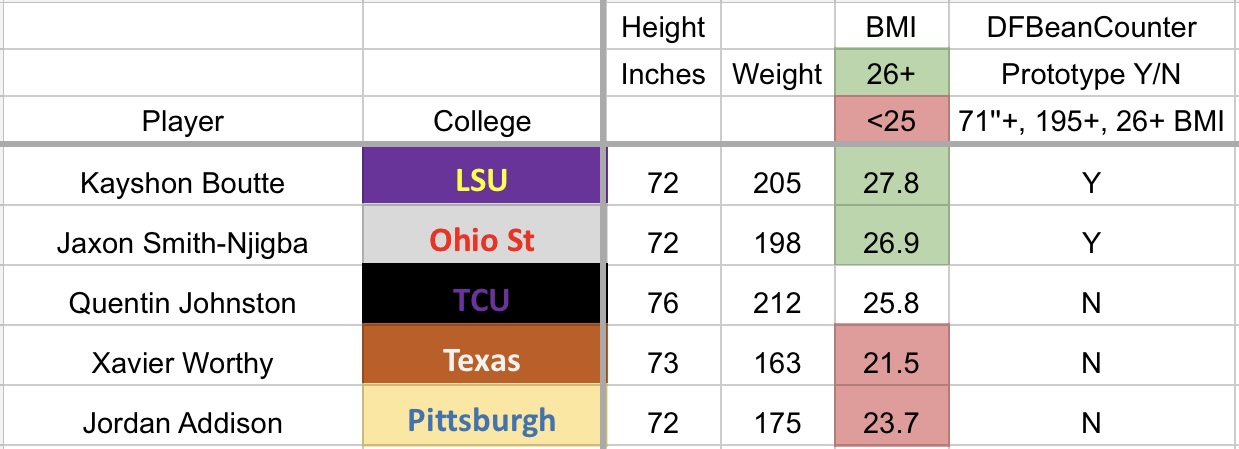Click Xavier Worthy's 21.5 BMI cell
Image resolution: width=1239 pixels, height=449 pixels.
click(891, 363)
